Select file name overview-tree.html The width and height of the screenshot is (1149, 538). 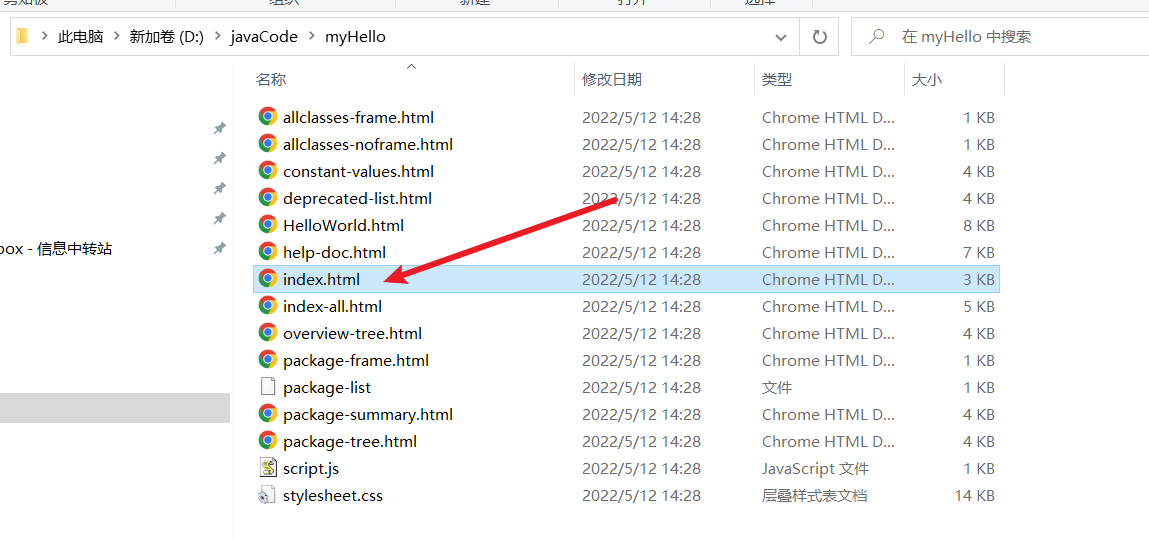click(x=352, y=334)
